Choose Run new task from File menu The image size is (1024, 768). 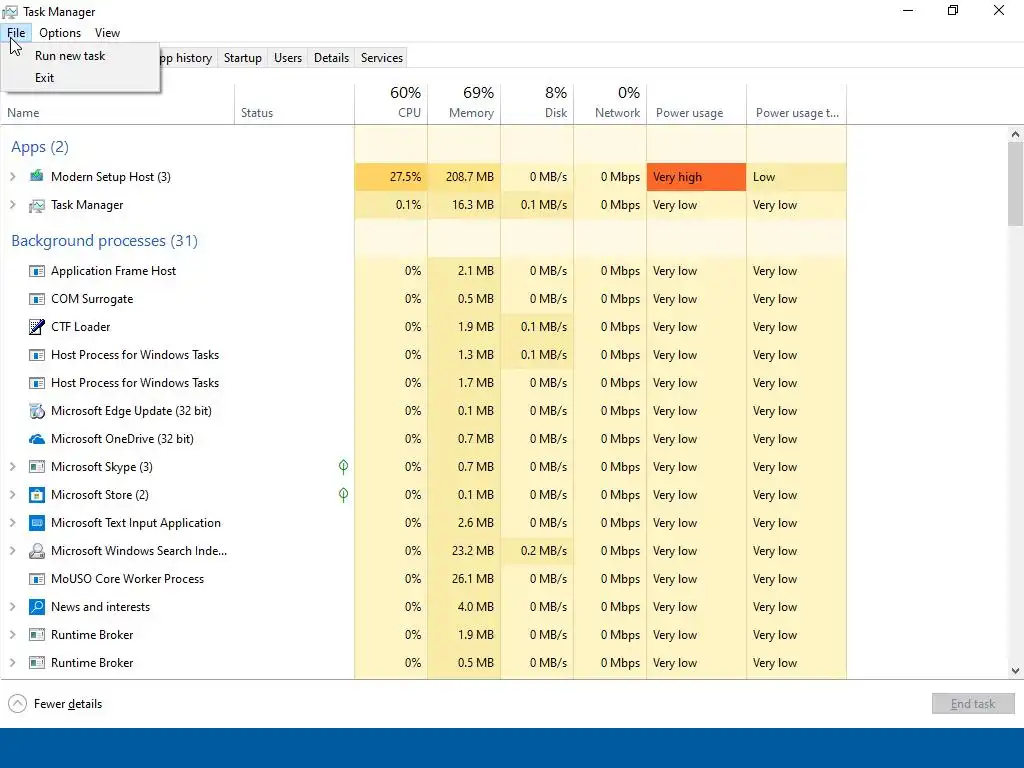point(80,56)
